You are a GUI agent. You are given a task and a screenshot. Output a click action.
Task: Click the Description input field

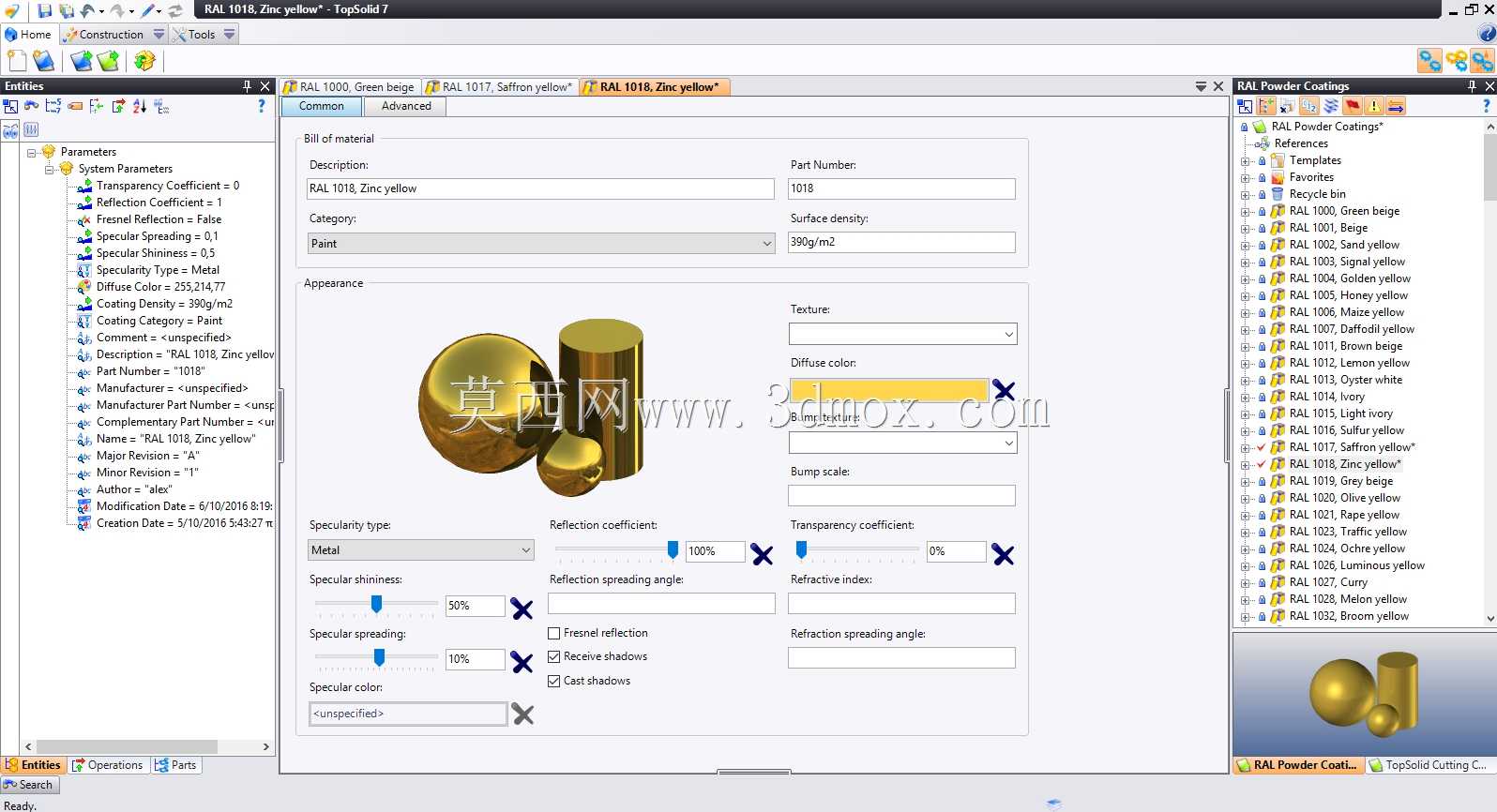pos(541,188)
